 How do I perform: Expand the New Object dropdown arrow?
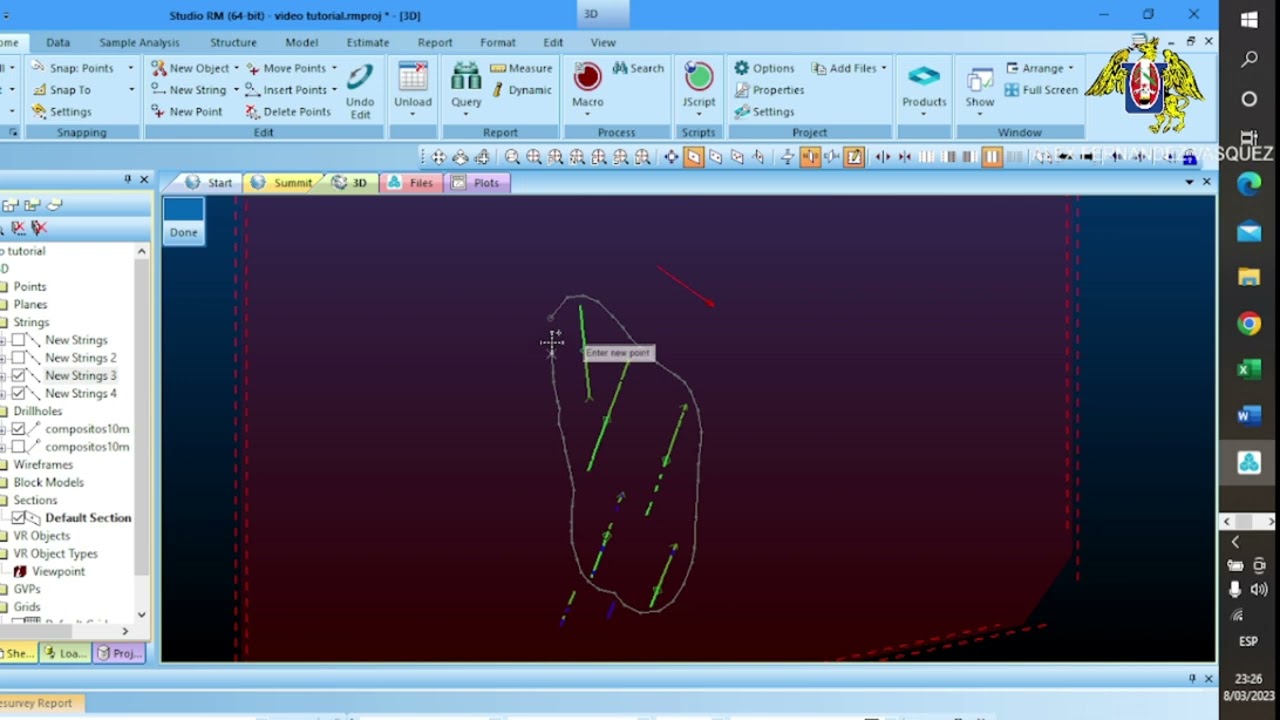[x=237, y=68]
